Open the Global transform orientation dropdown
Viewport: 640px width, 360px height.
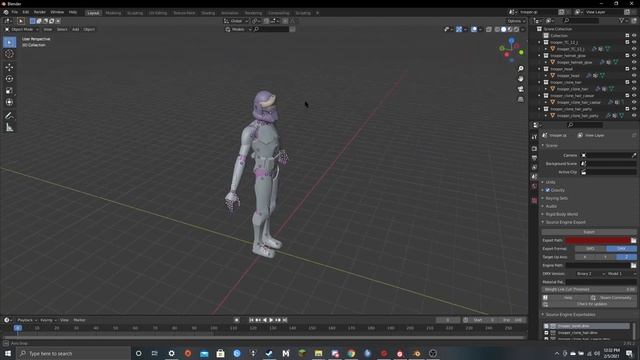pyautogui.click(x=236, y=21)
